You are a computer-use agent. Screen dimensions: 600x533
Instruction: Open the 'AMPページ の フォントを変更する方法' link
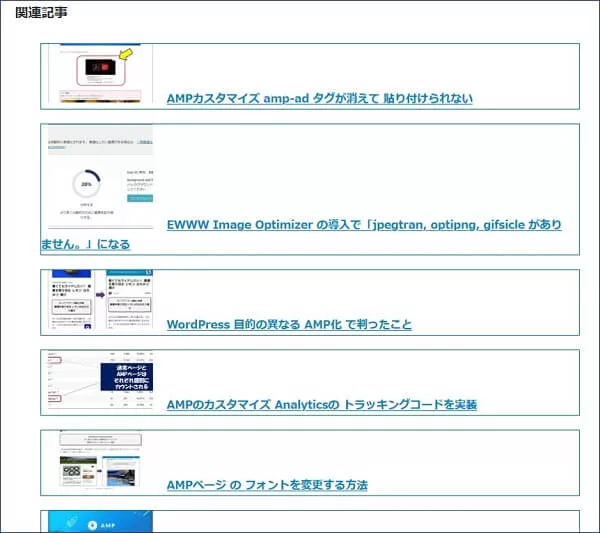[x=267, y=485]
